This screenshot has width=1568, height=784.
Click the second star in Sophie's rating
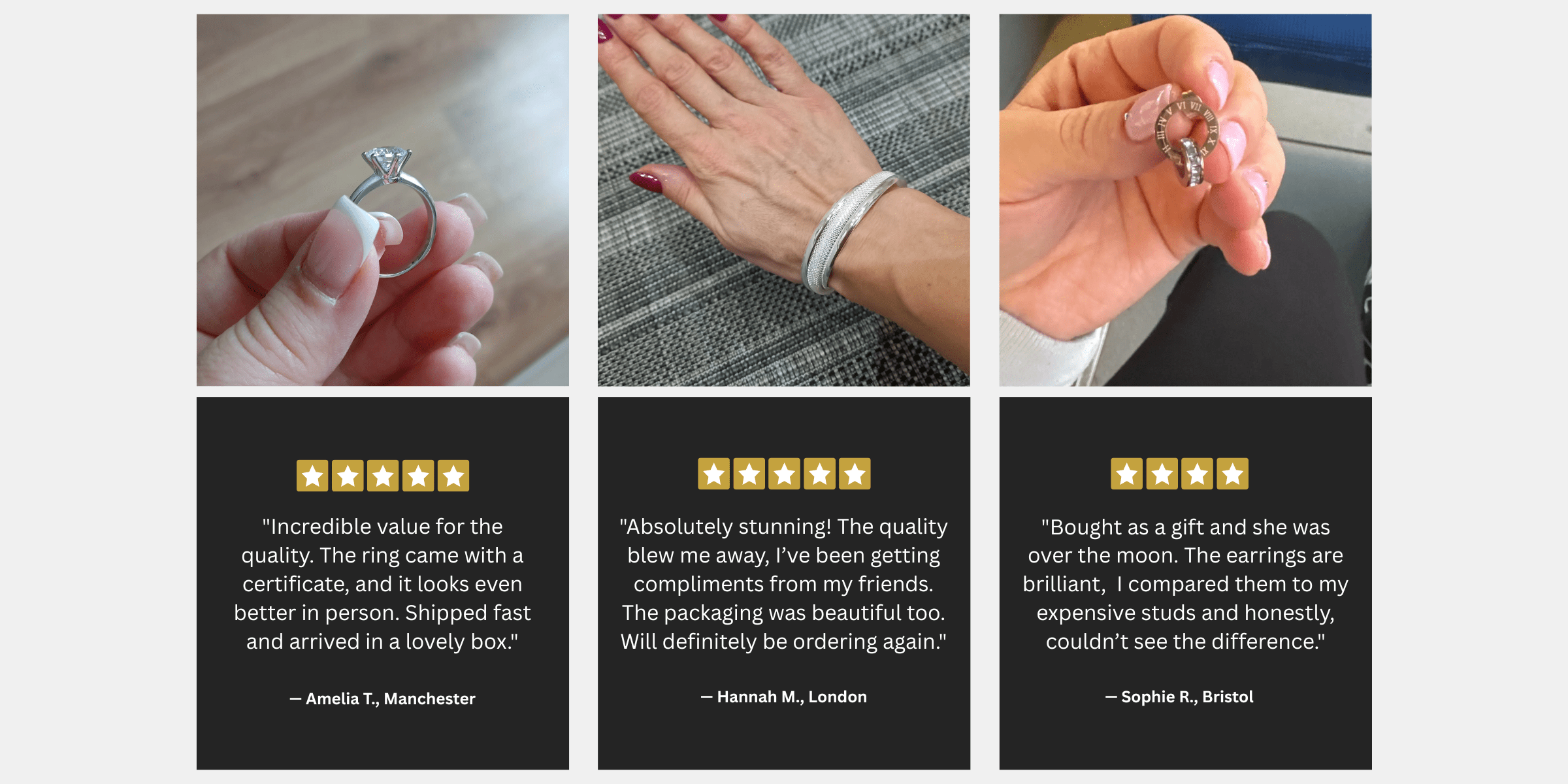pos(1162,474)
